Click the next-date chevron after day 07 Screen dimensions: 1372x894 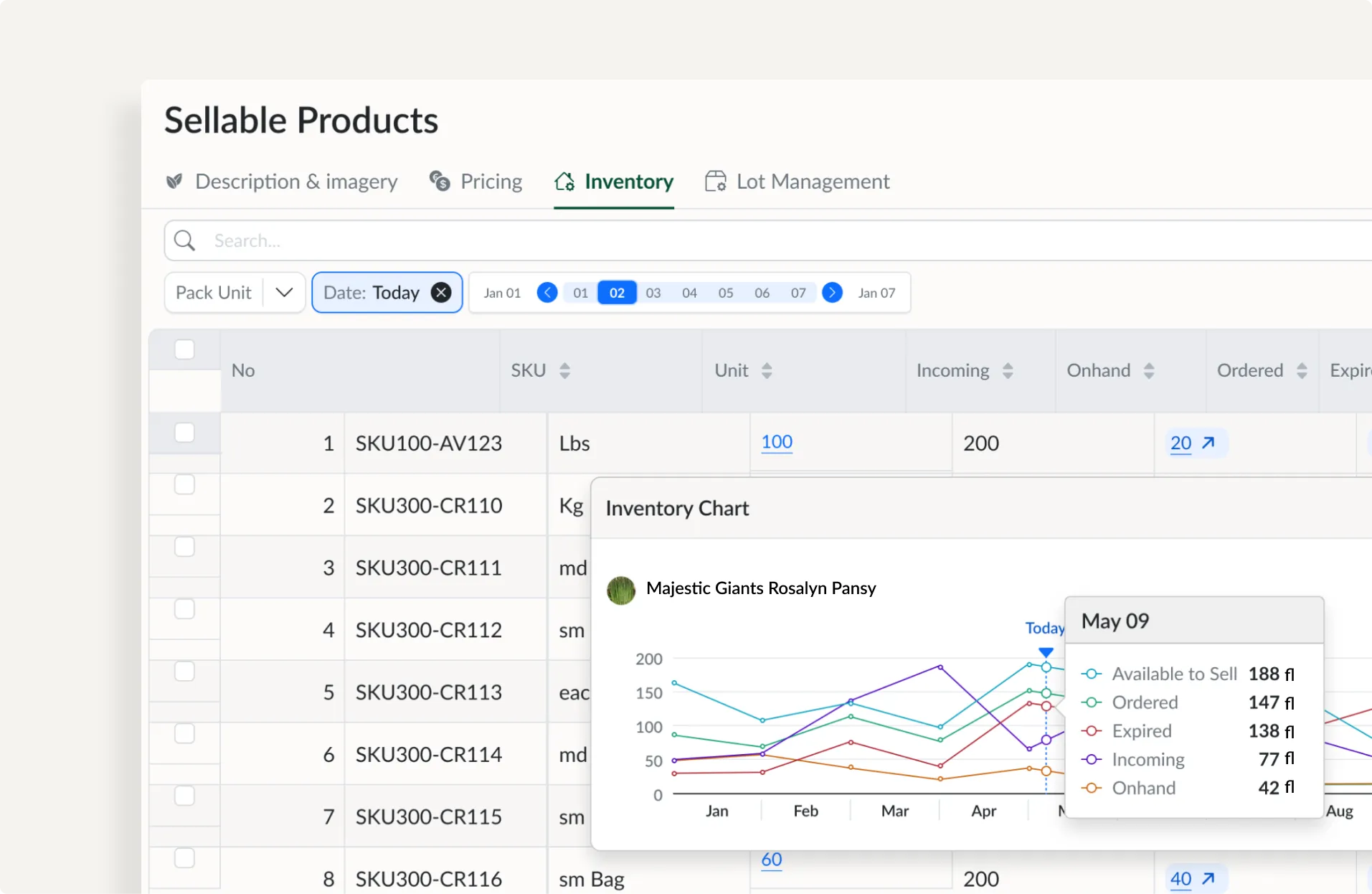point(832,293)
